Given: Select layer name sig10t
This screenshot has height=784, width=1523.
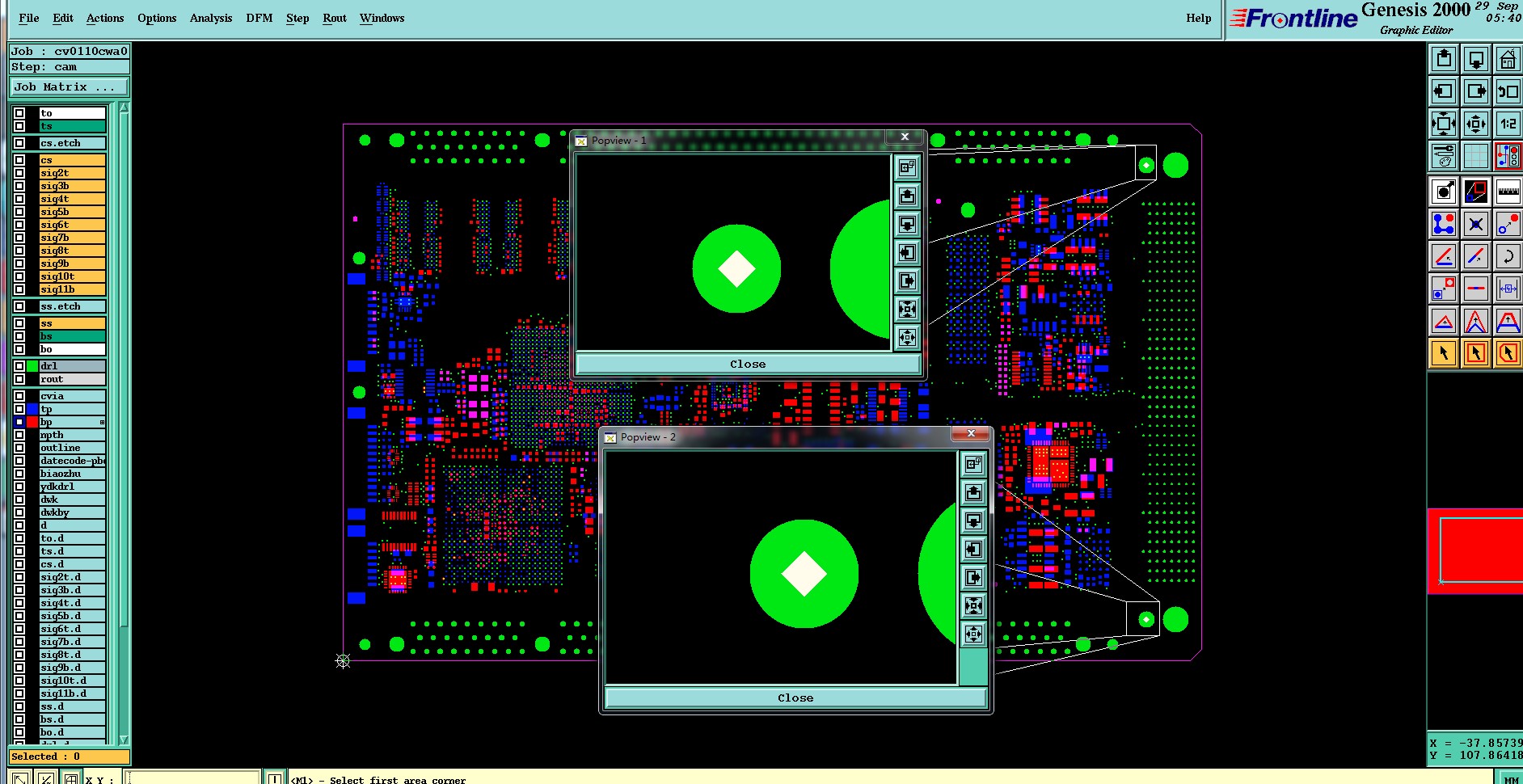Looking at the screenshot, I should click(72, 276).
